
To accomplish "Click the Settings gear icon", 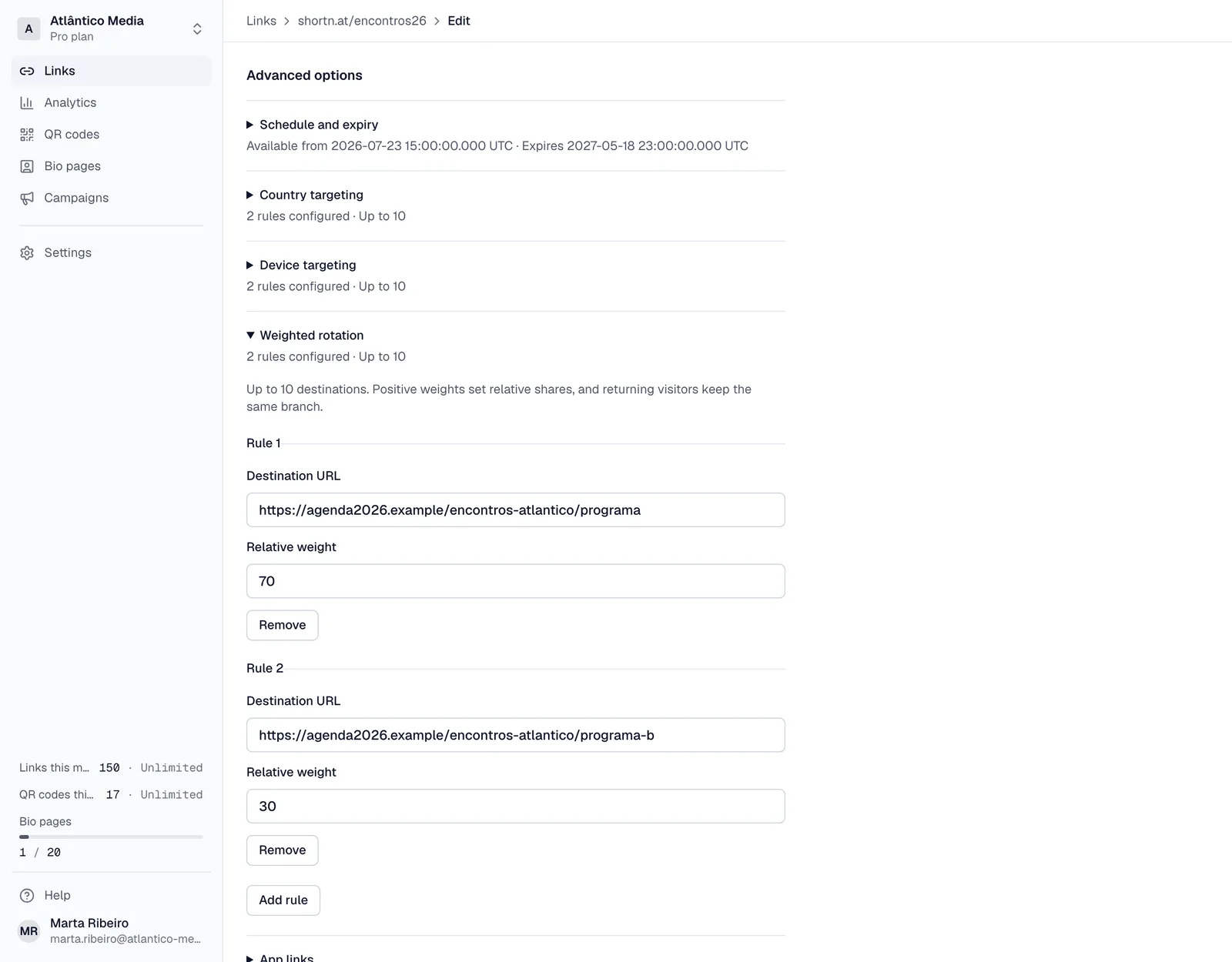I will tap(27, 253).
